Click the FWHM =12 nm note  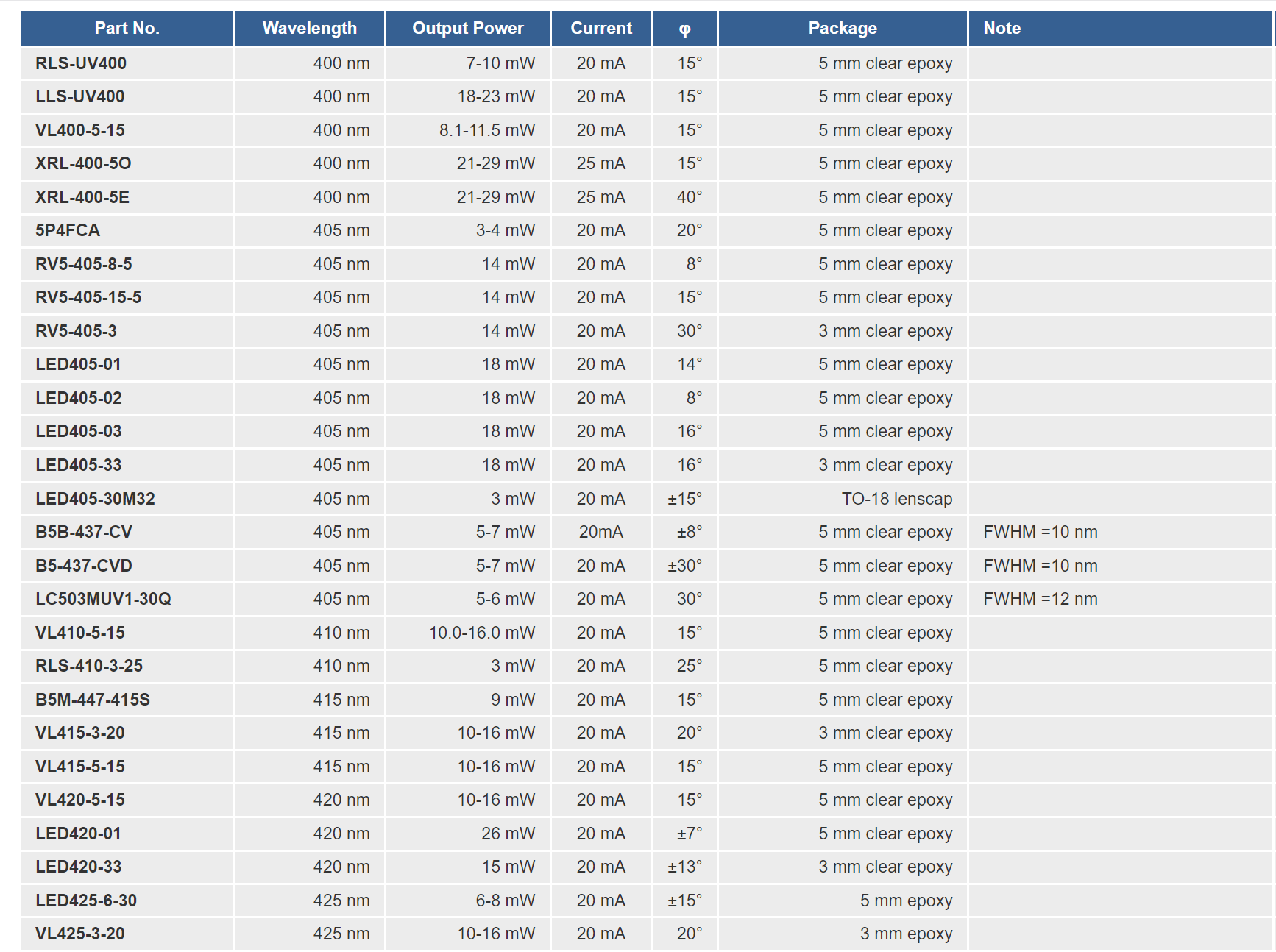coord(1041,599)
